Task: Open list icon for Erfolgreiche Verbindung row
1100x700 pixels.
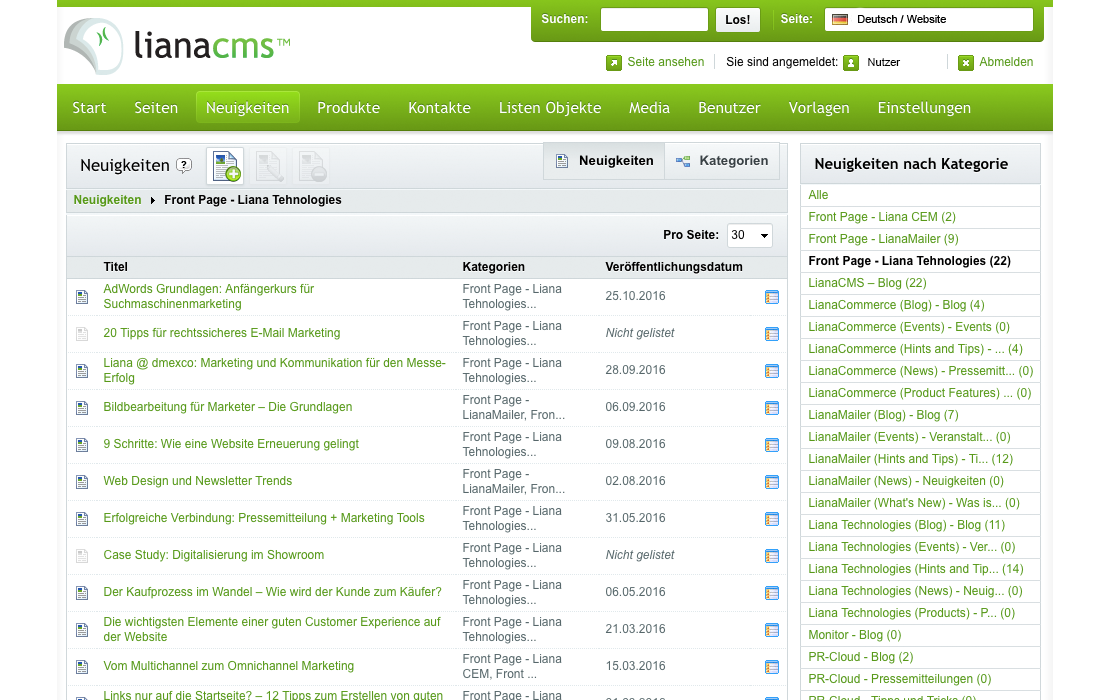Action: click(772, 520)
